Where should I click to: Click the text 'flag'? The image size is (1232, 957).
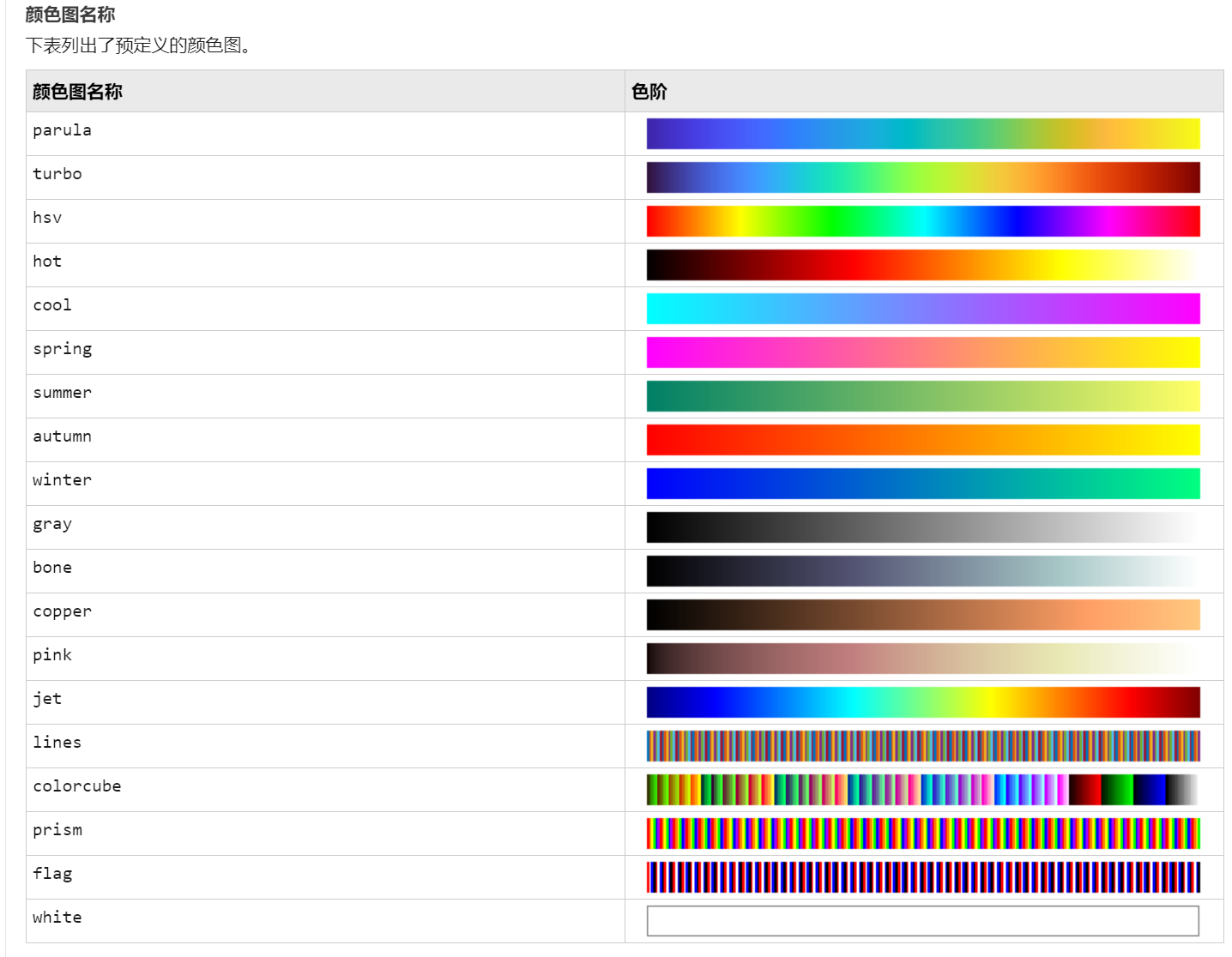click(x=52, y=874)
